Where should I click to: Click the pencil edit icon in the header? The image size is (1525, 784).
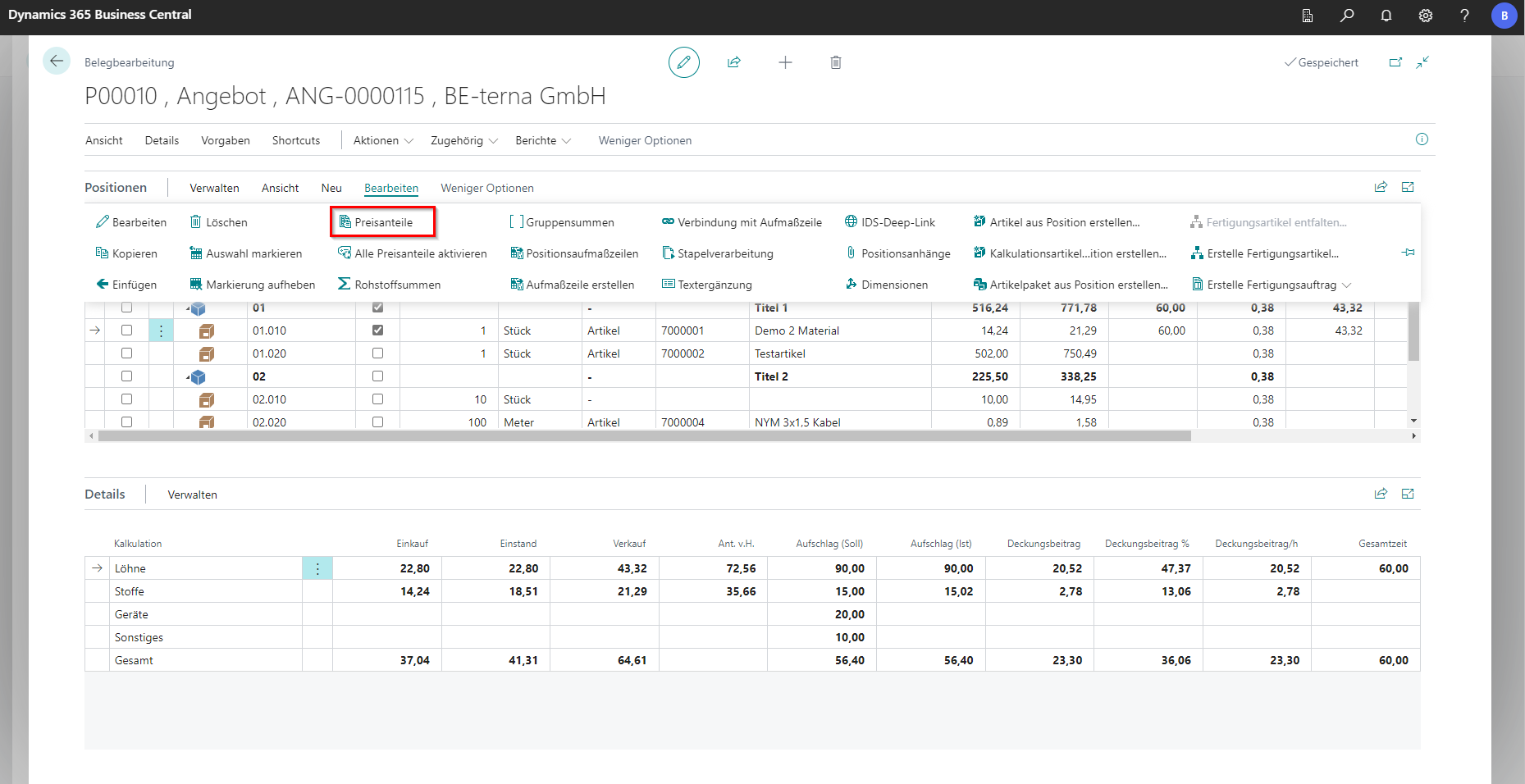tap(684, 62)
